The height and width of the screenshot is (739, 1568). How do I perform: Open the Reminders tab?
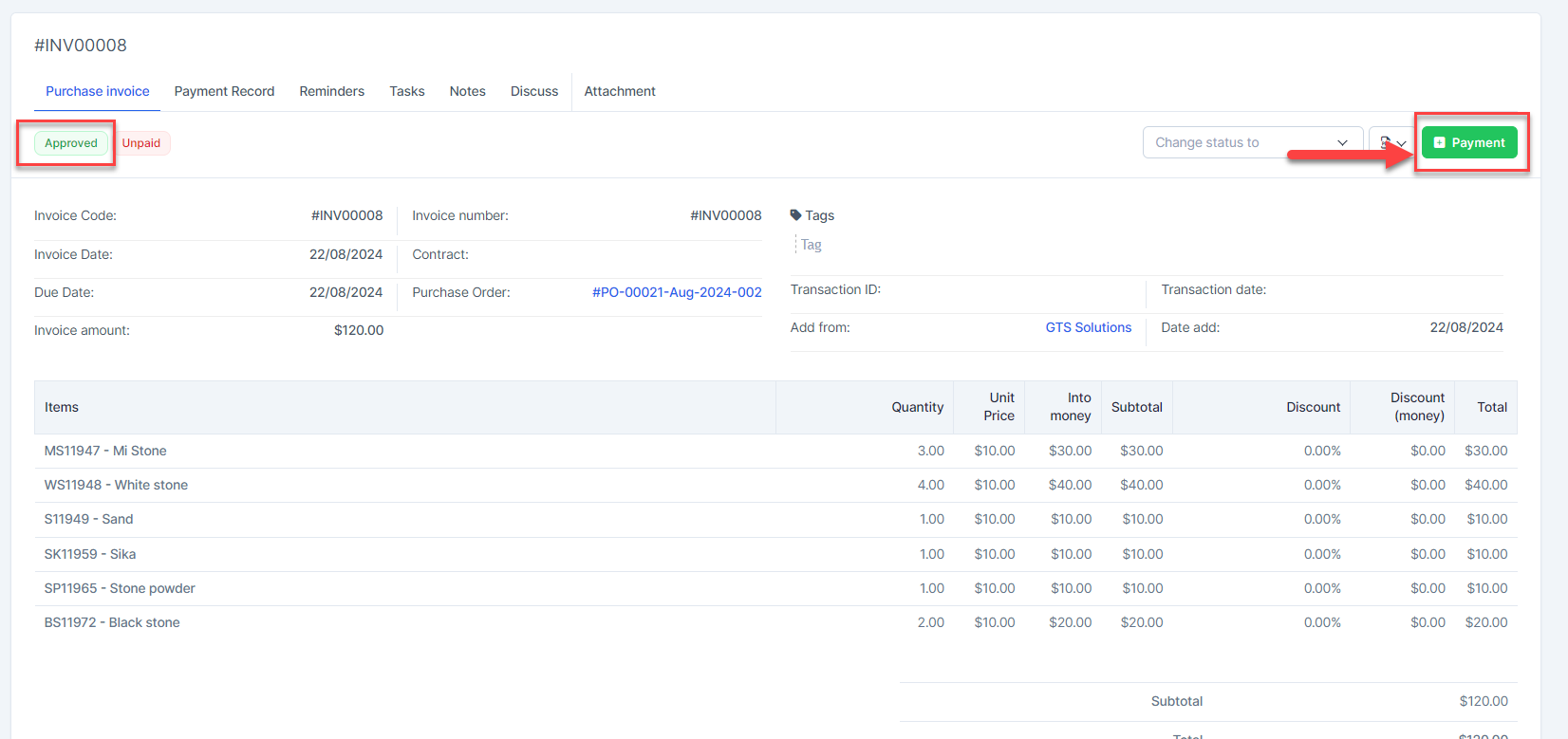(x=331, y=91)
